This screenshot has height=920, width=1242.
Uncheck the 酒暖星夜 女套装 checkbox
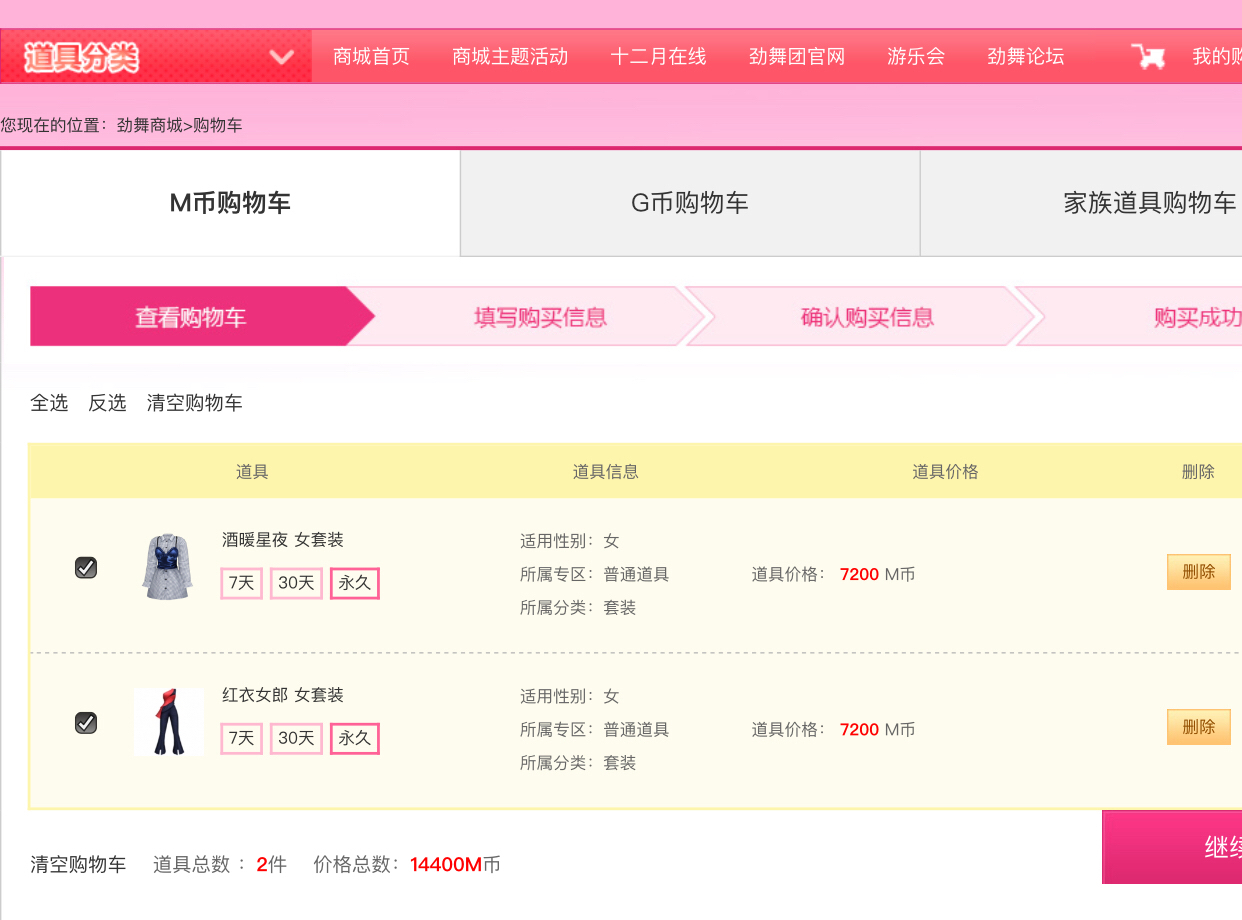tap(86, 568)
